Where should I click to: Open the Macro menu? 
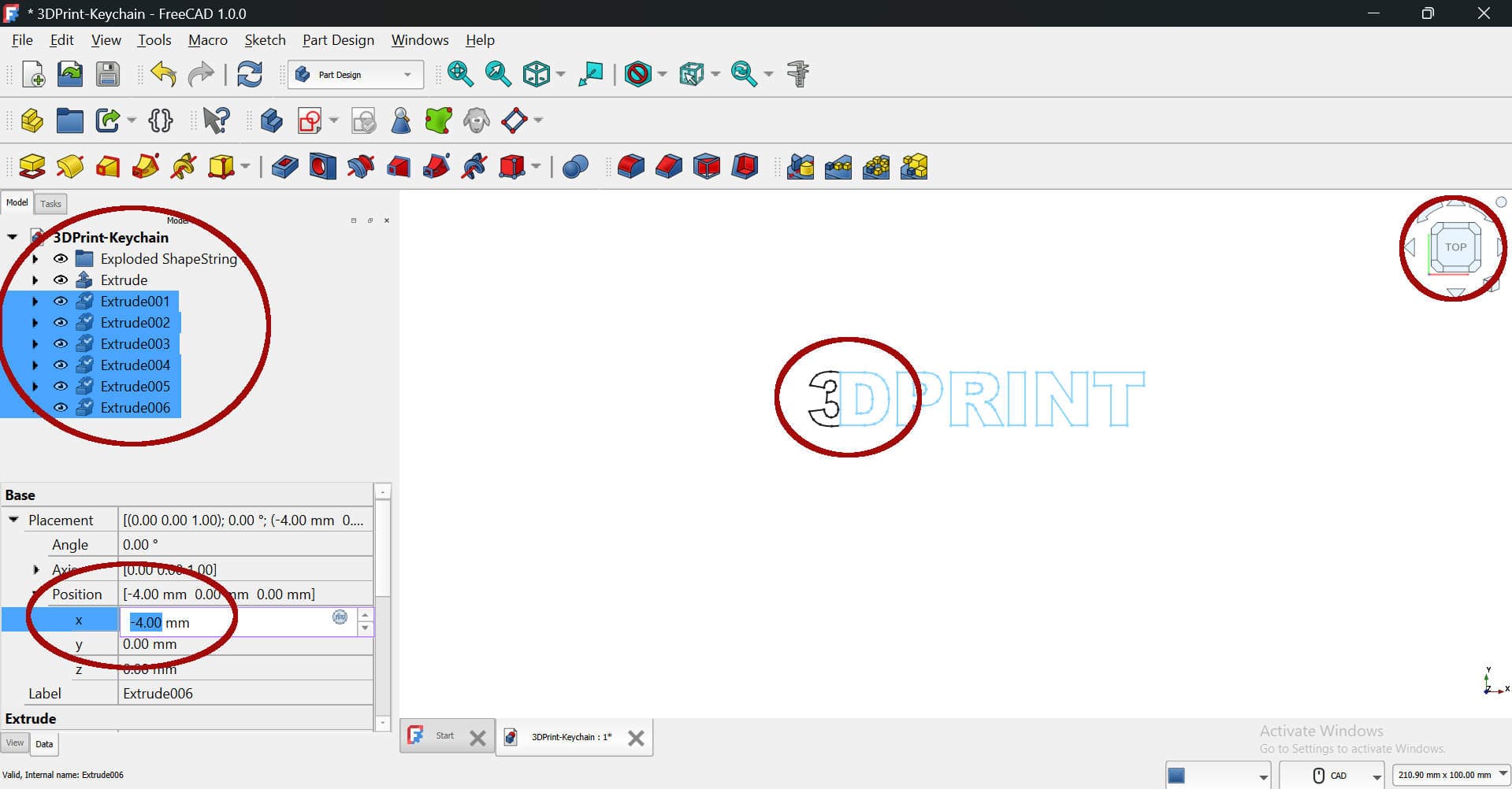(x=208, y=40)
